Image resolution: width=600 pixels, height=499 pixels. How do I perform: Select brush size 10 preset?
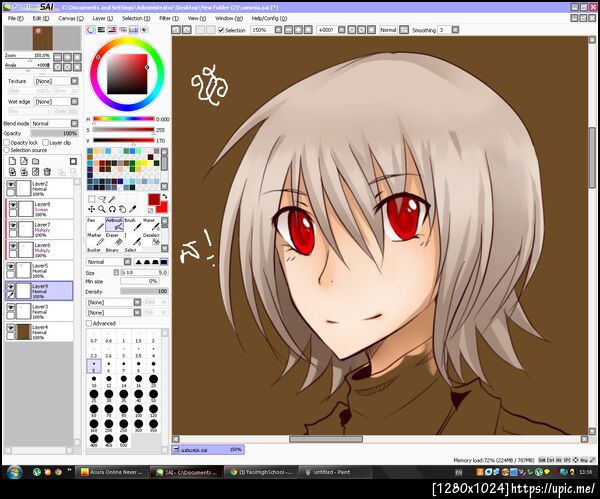point(94,381)
